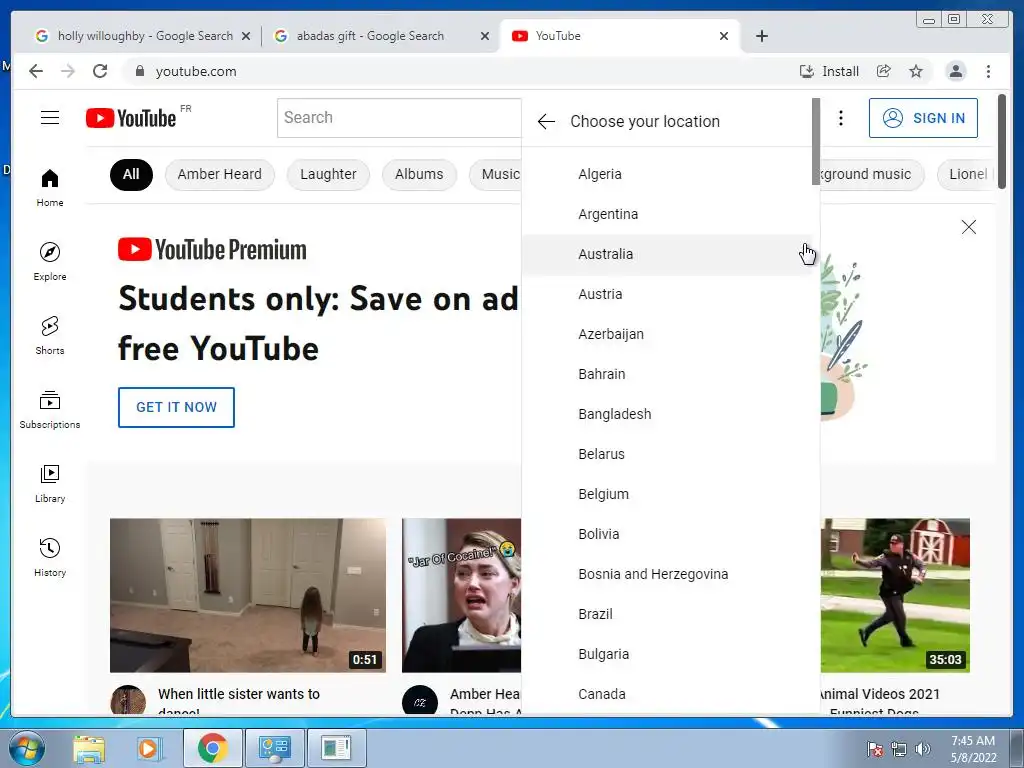
Task: Open Library in the sidebar
Action: (x=50, y=483)
